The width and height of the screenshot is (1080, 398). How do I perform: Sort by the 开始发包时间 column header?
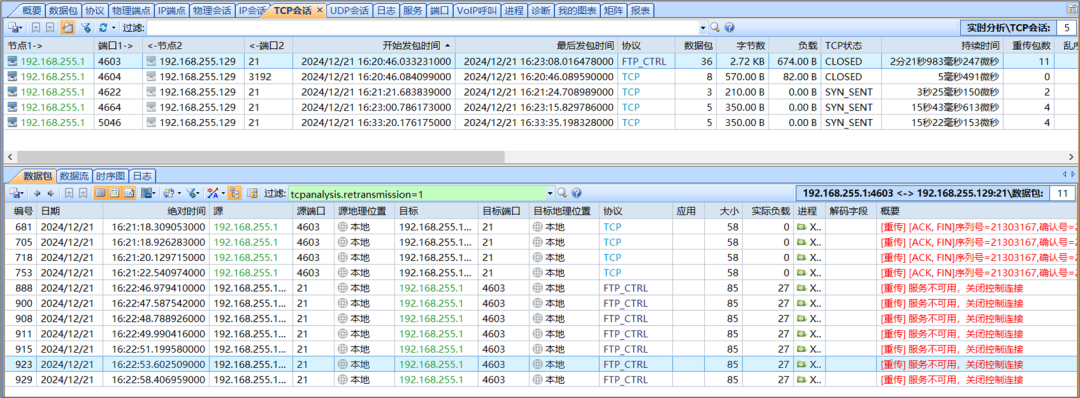(375, 45)
